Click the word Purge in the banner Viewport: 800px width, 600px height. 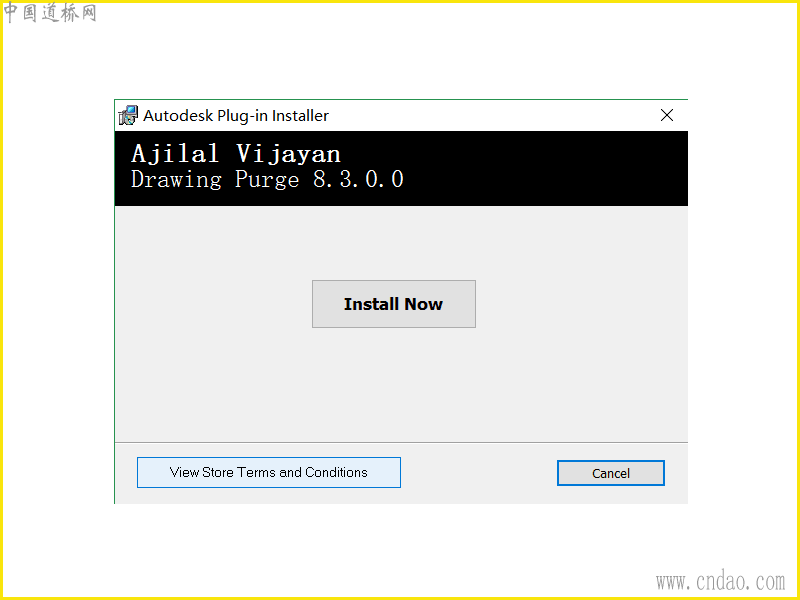267,180
